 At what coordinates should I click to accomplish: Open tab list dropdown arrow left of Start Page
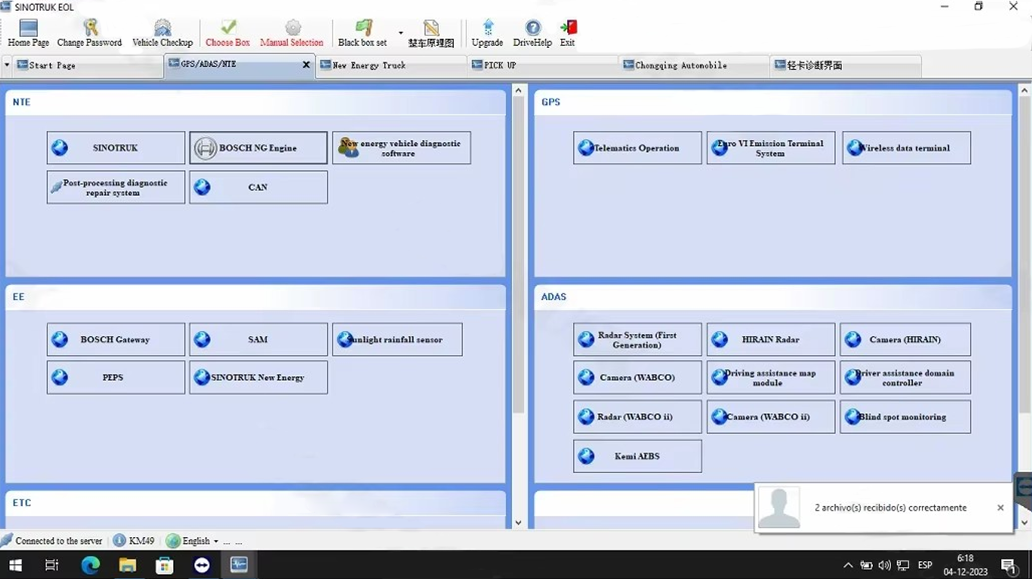tap(7, 65)
